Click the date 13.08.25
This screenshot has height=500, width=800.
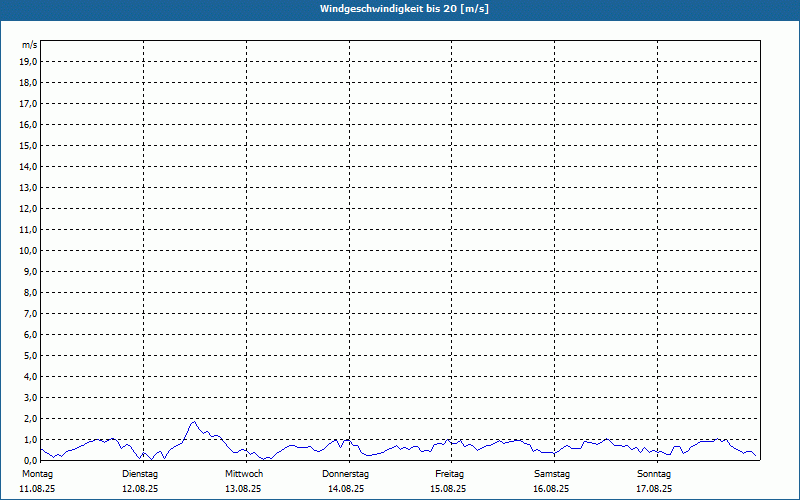[243, 489]
